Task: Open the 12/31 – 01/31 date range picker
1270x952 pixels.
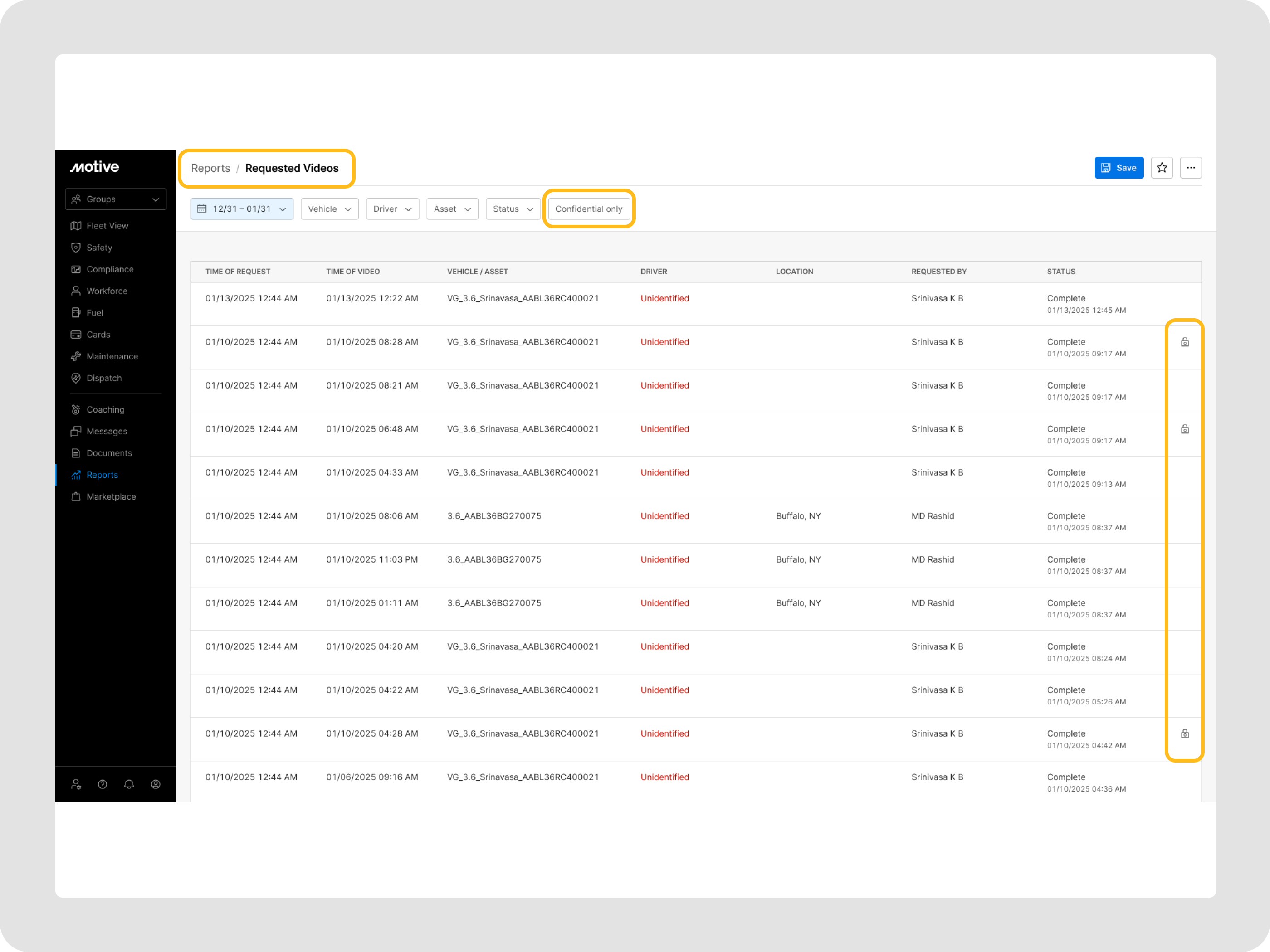Action: [x=242, y=209]
